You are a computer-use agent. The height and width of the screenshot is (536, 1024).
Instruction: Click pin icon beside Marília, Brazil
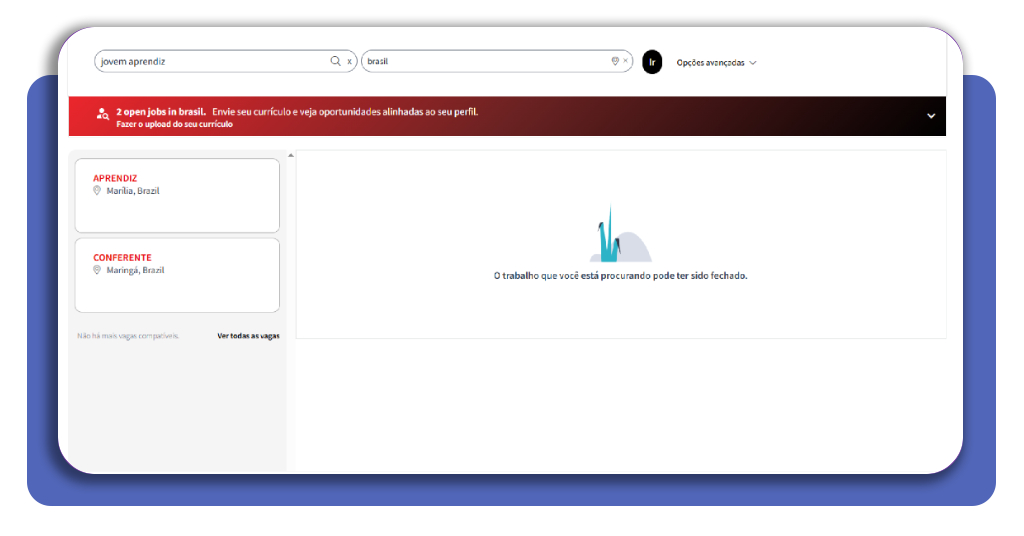[97, 191]
